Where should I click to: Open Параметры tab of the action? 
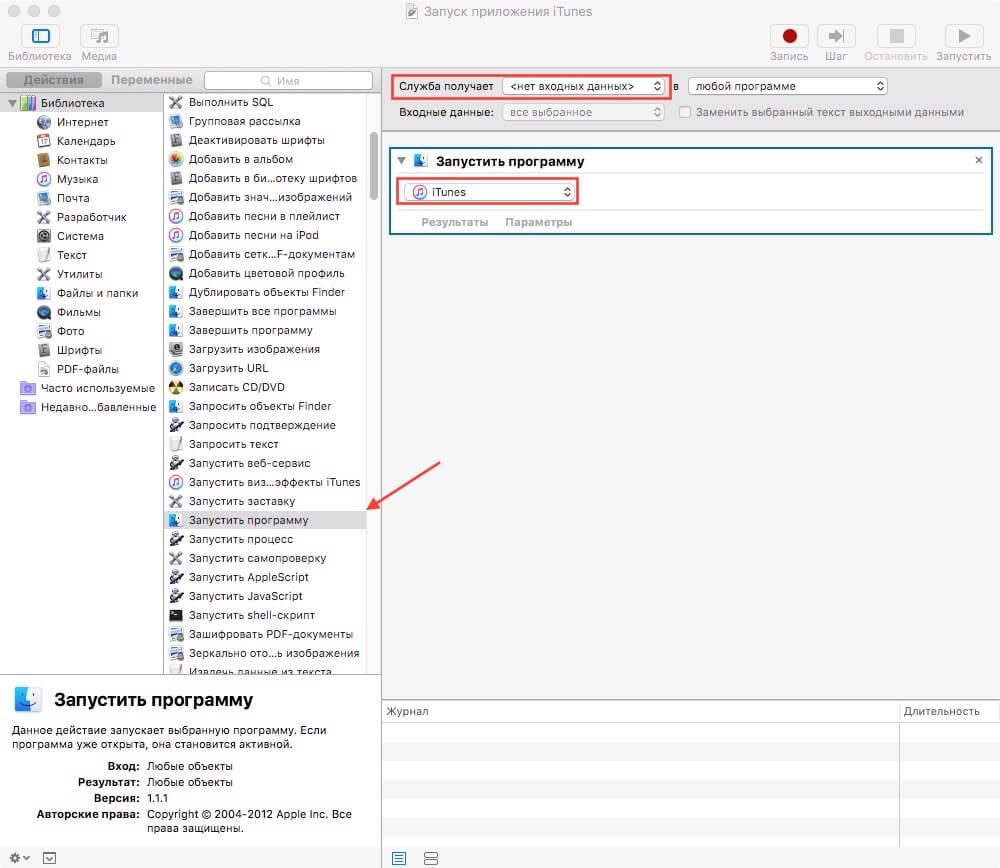[538, 222]
